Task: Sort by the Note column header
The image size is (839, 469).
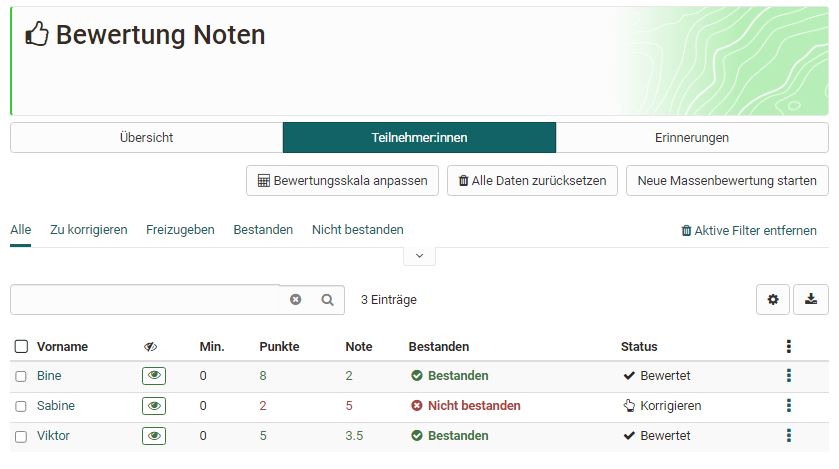Action: (359, 347)
